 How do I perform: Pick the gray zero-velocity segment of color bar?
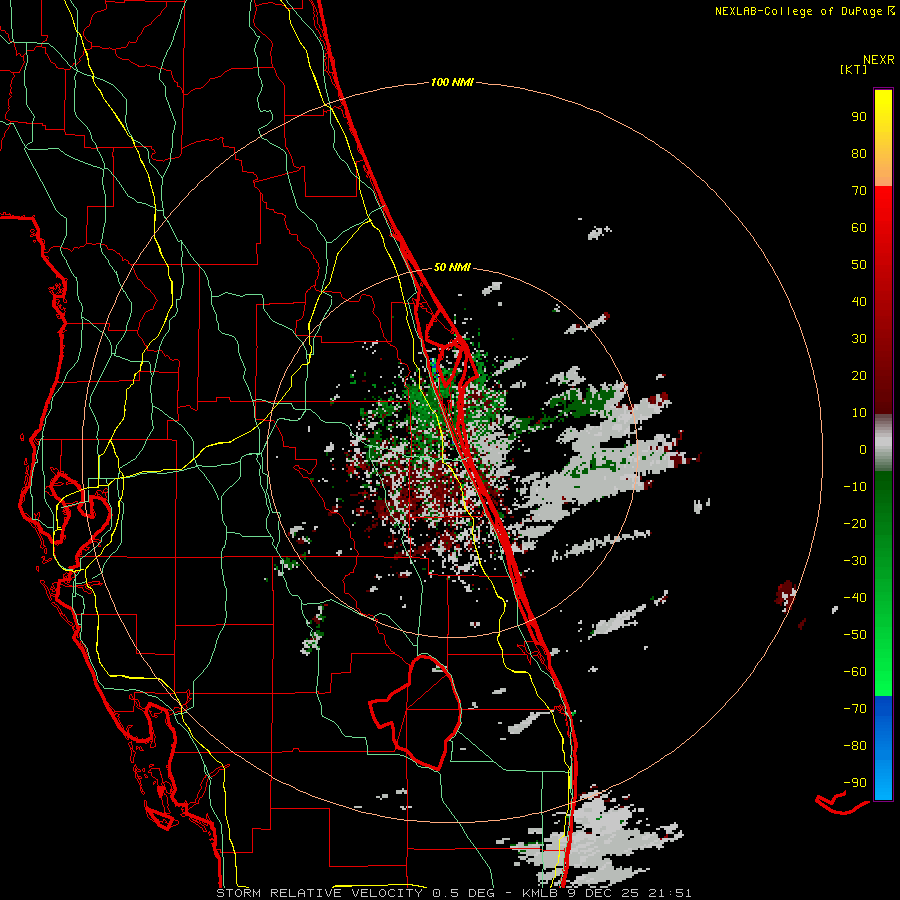(x=883, y=443)
